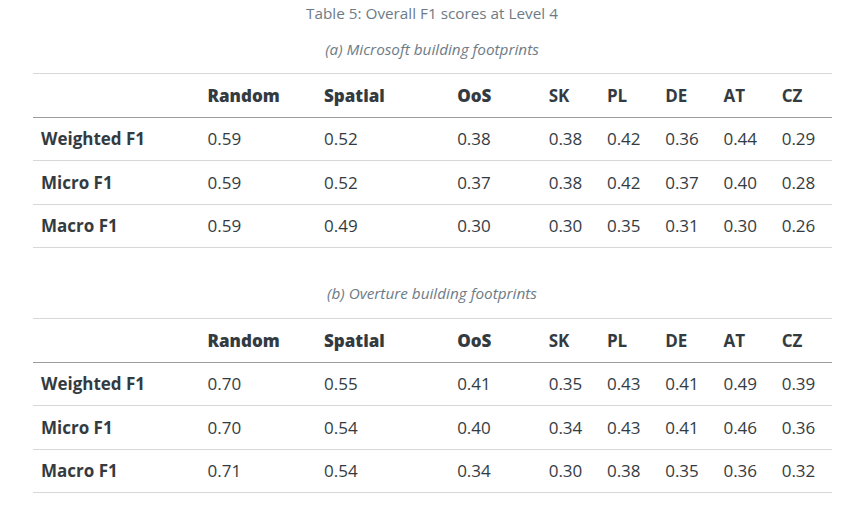The image size is (851, 520).
Task: Click the Random column header in Microsoft table
Action: [243, 96]
